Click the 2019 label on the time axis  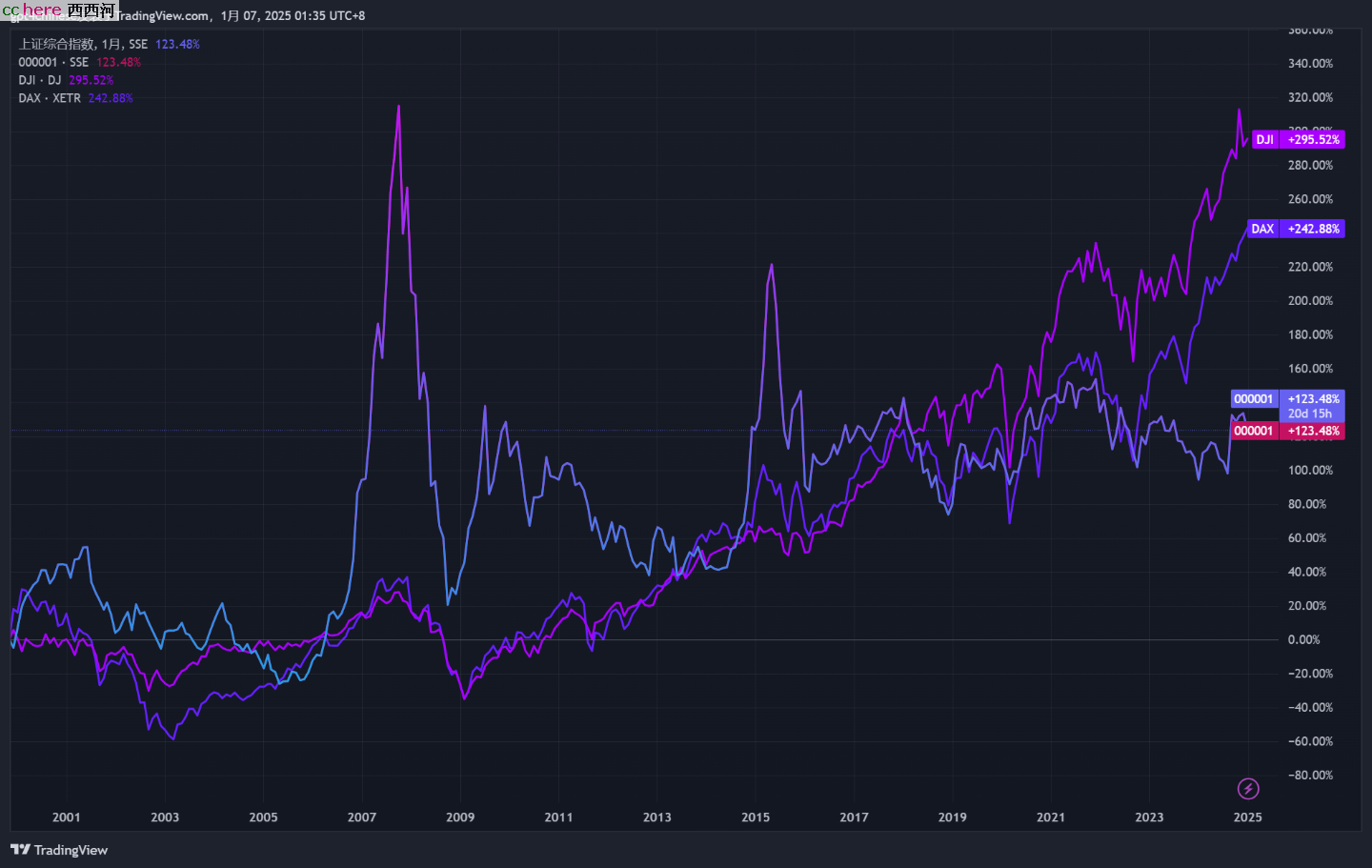[953, 817]
